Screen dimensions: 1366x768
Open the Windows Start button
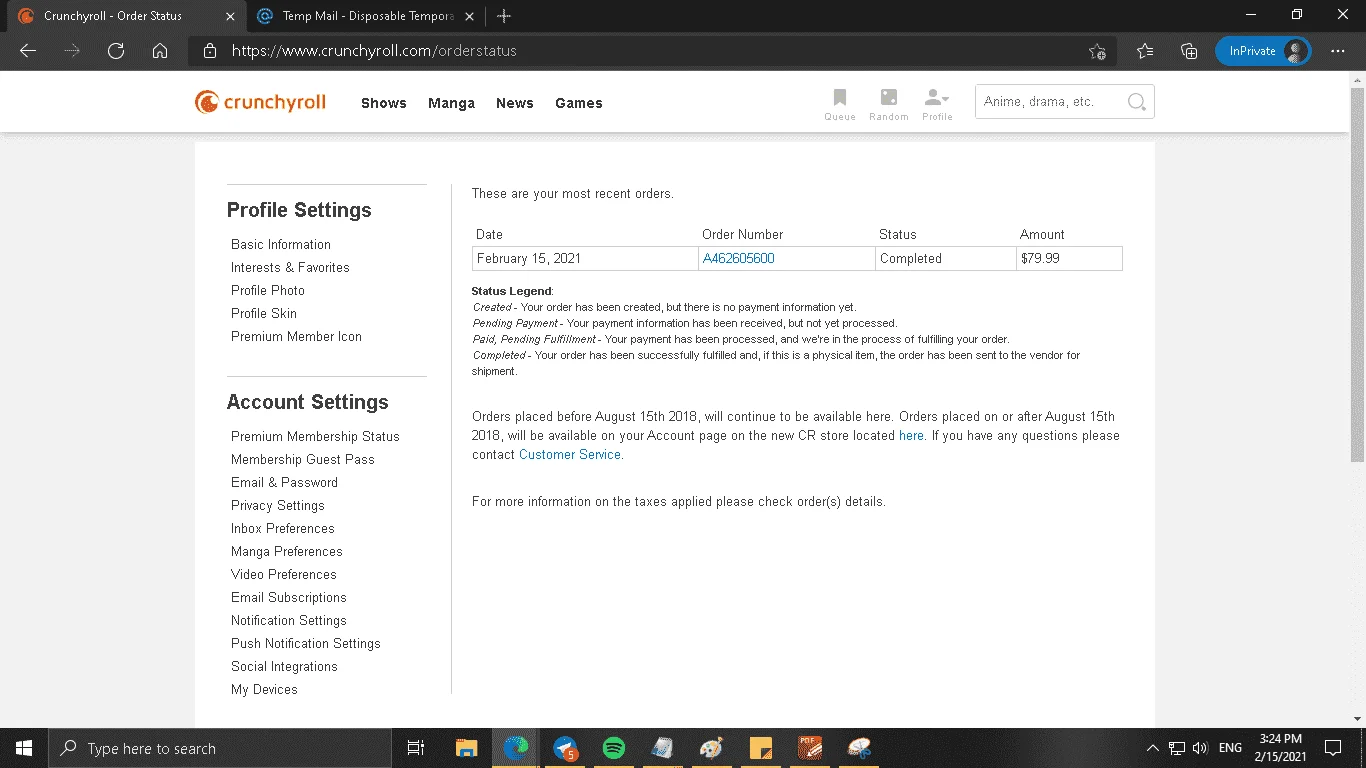point(24,748)
